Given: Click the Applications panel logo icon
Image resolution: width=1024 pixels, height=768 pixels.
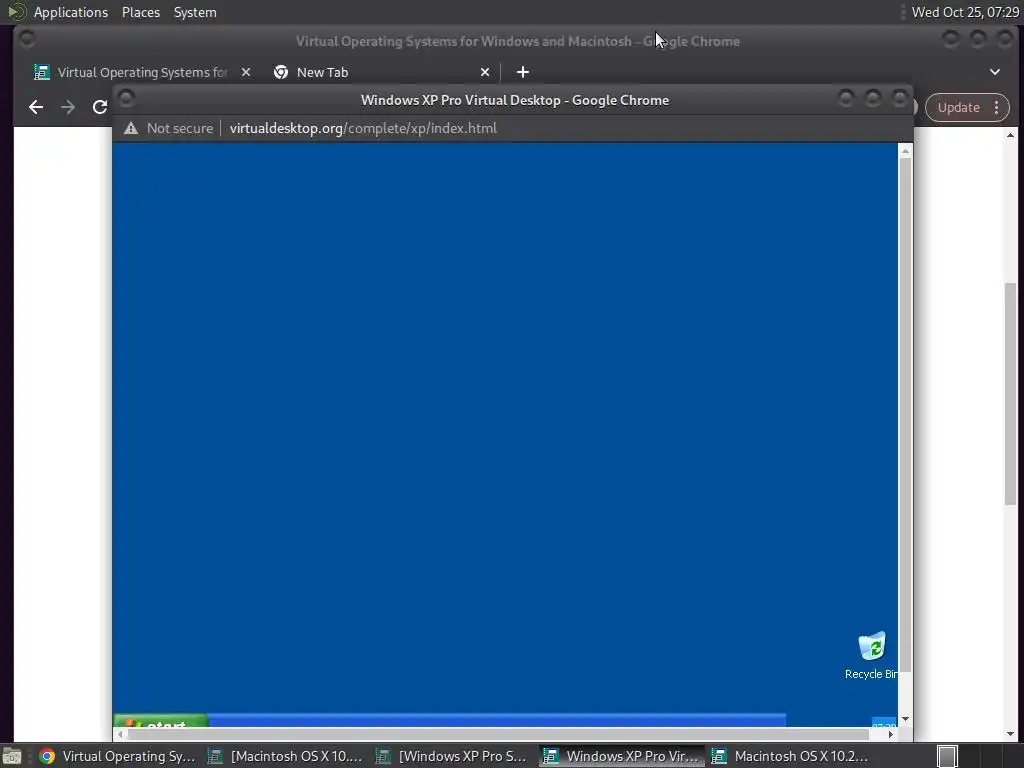Looking at the screenshot, I should pyautogui.click(x=17, y=12).
